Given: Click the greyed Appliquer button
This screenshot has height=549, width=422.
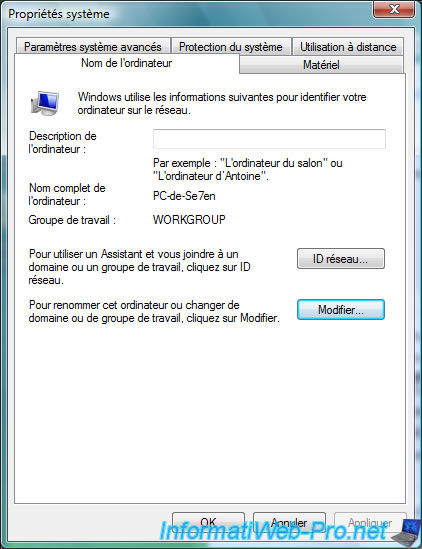Looking at the screenshot, I should [x=370, y=523].
